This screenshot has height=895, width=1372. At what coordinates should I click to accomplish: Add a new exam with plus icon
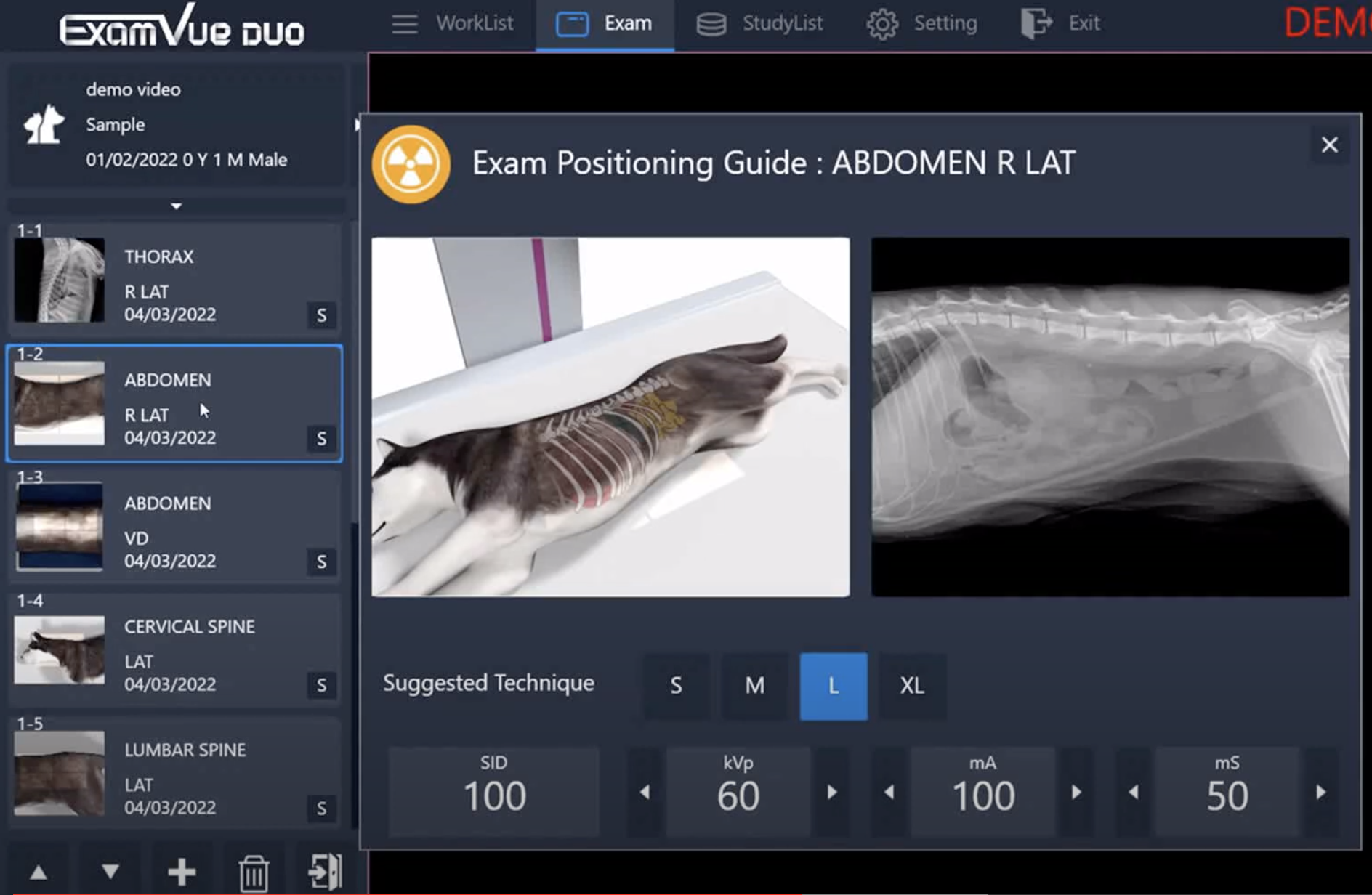pyautogui.click(x=182, y=872)
